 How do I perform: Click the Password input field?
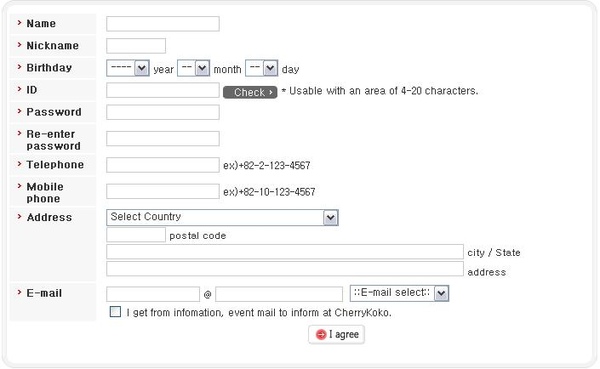(x=163, y=113)
